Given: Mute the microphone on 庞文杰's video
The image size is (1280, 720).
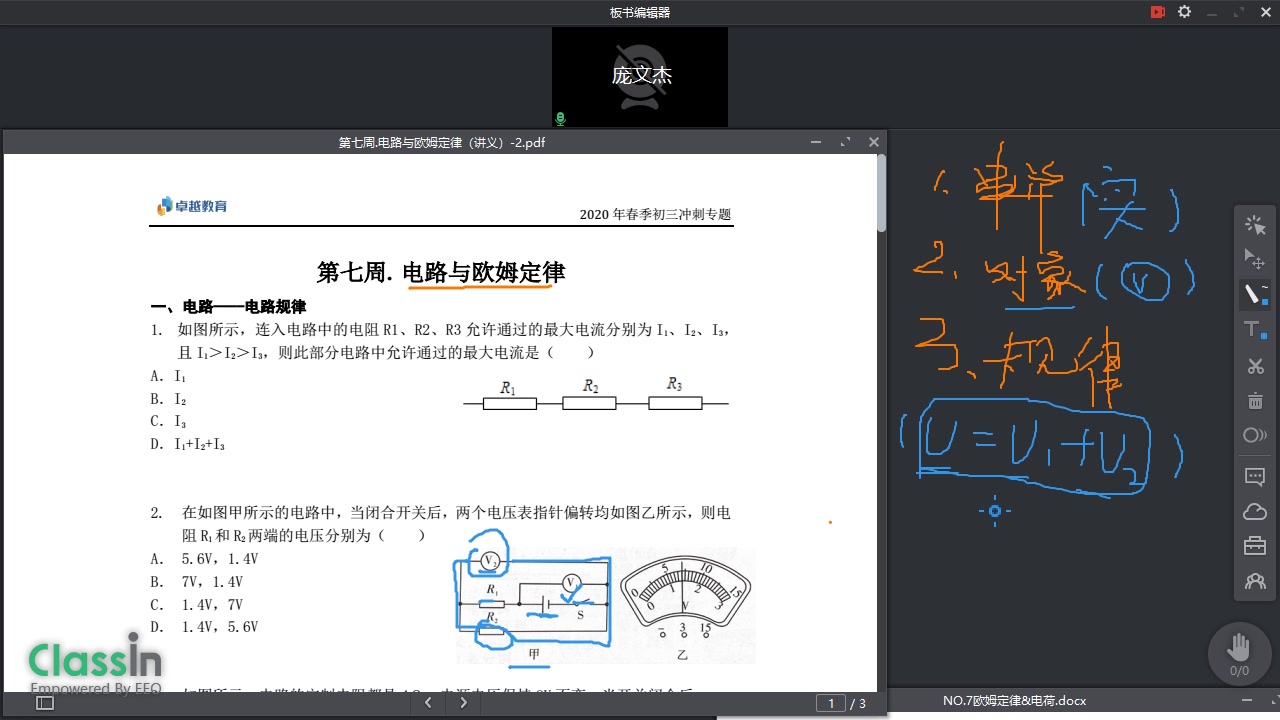Looking at the screenshot, I should coord(560,117).
